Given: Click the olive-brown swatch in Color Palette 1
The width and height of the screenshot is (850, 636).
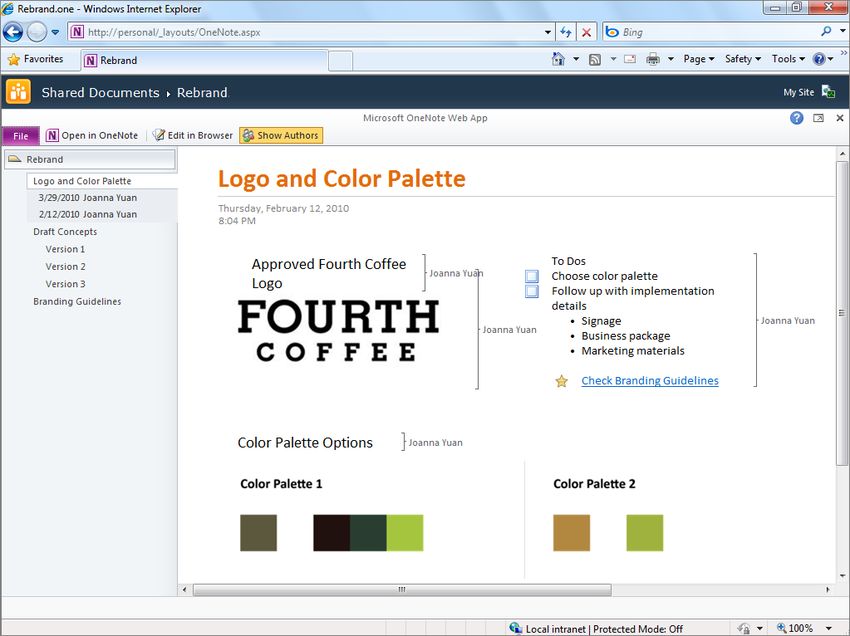Looking at the screenshot, I should coord(259,533).
